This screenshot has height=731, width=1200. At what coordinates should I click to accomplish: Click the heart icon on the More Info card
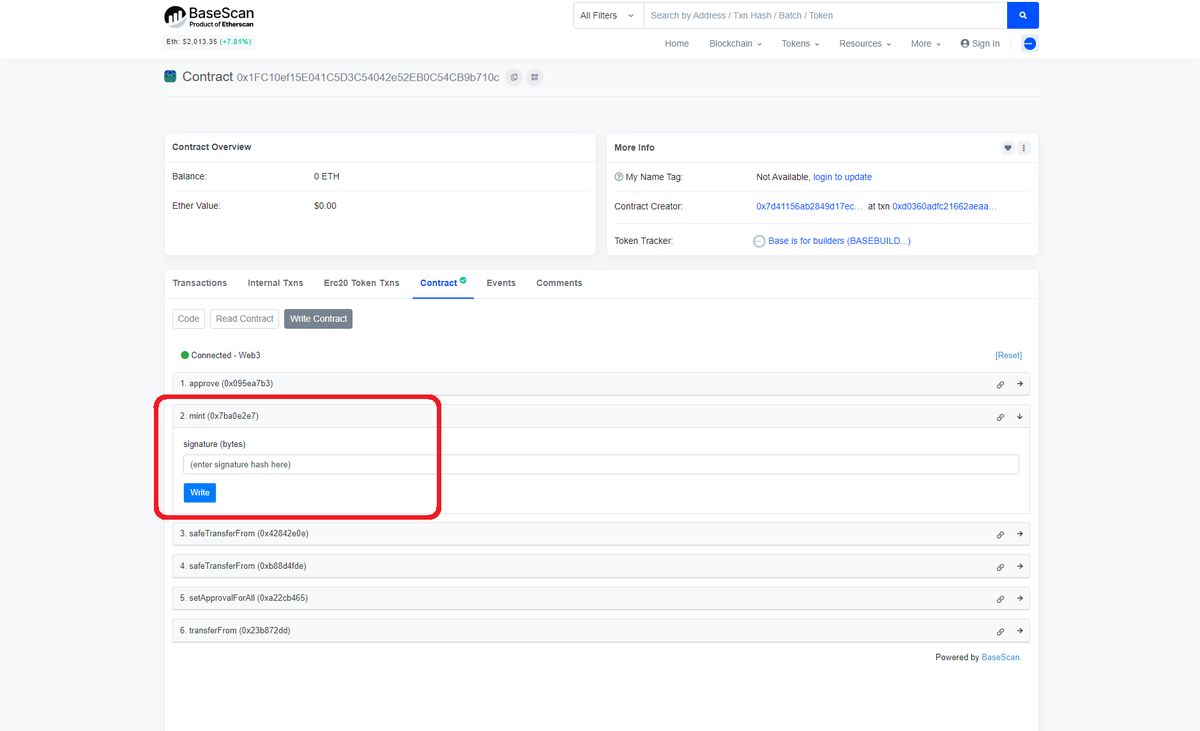(x=1007, y=147)
